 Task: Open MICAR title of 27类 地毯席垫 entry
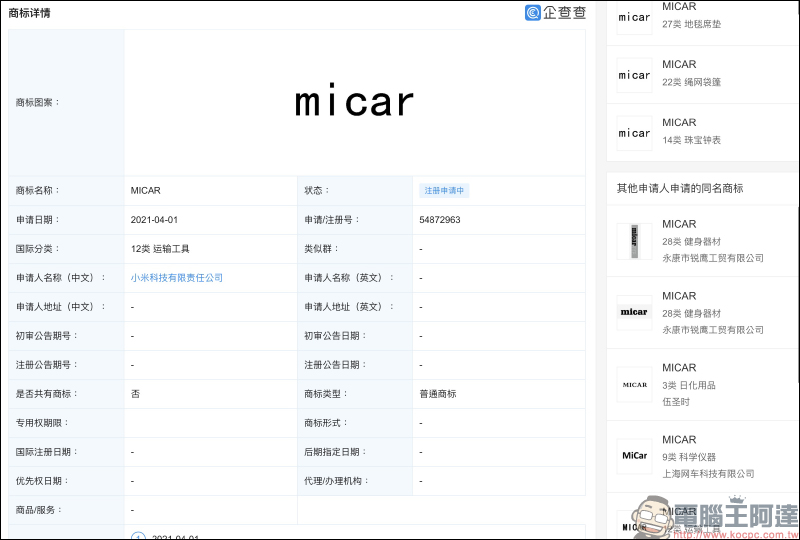(679, 7)
